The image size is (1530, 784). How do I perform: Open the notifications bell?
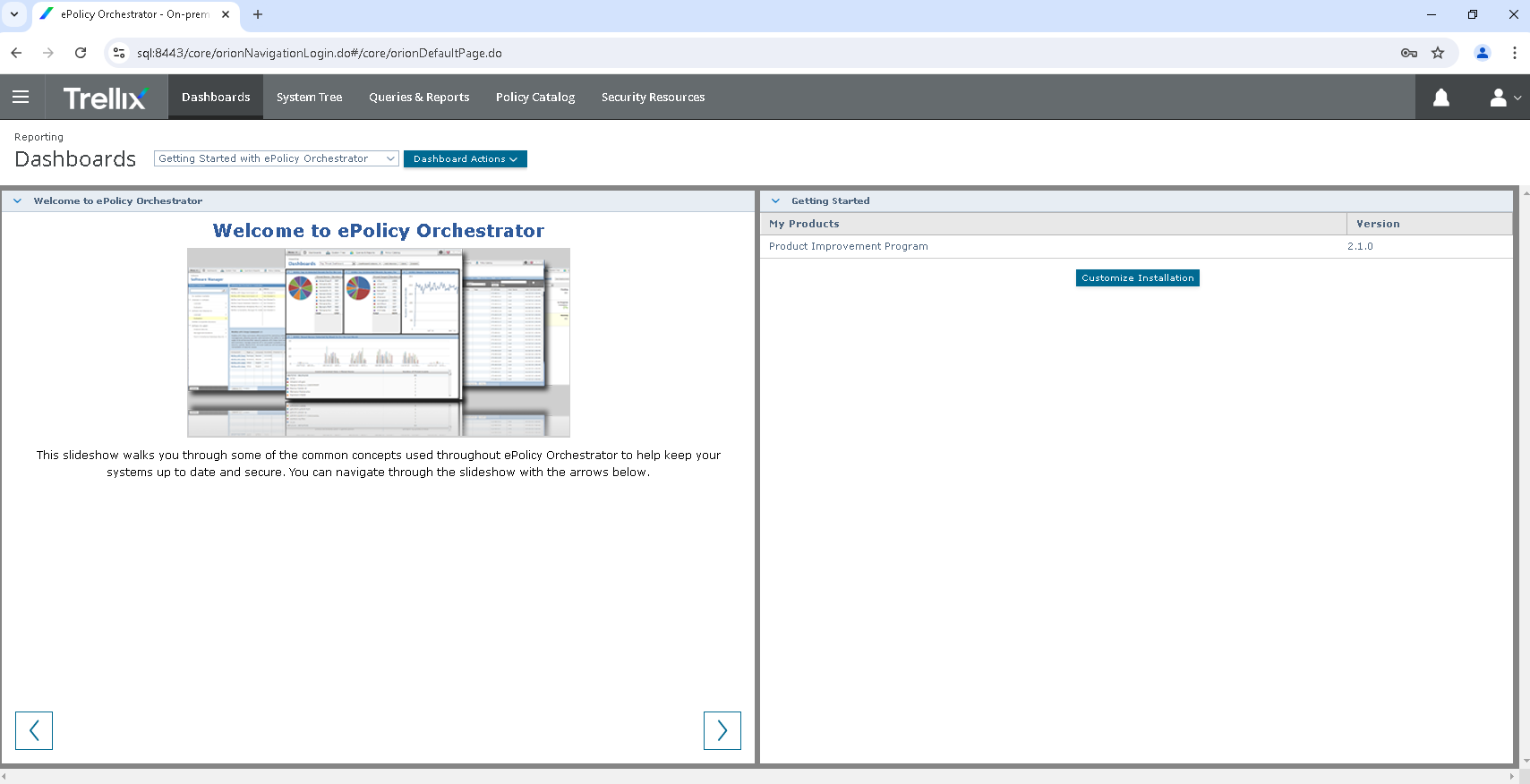click(x=1440, y=98)
